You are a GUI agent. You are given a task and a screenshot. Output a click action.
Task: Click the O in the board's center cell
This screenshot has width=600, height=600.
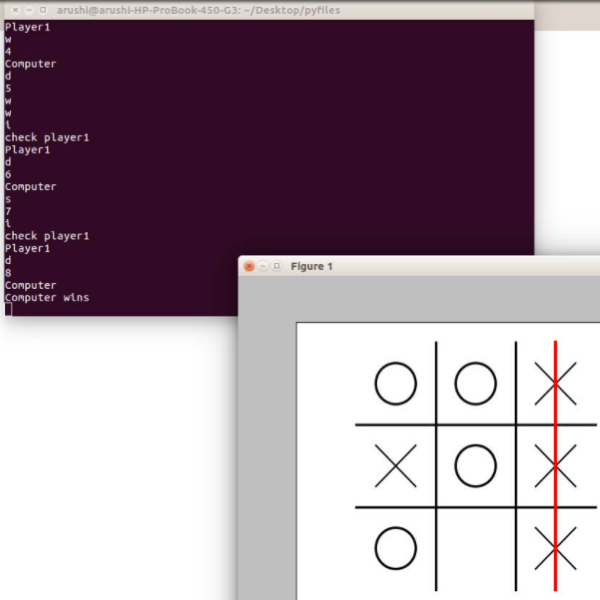476,466
